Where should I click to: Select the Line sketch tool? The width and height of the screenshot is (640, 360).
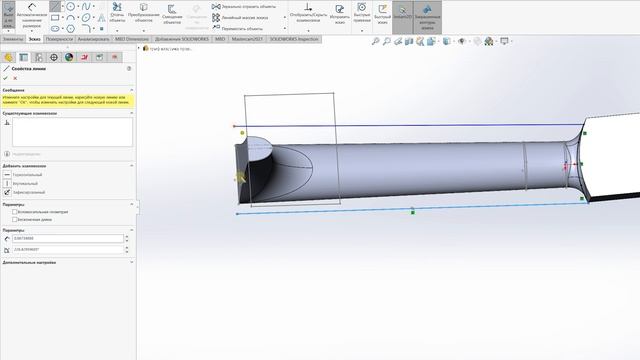[x=55, y=6]
